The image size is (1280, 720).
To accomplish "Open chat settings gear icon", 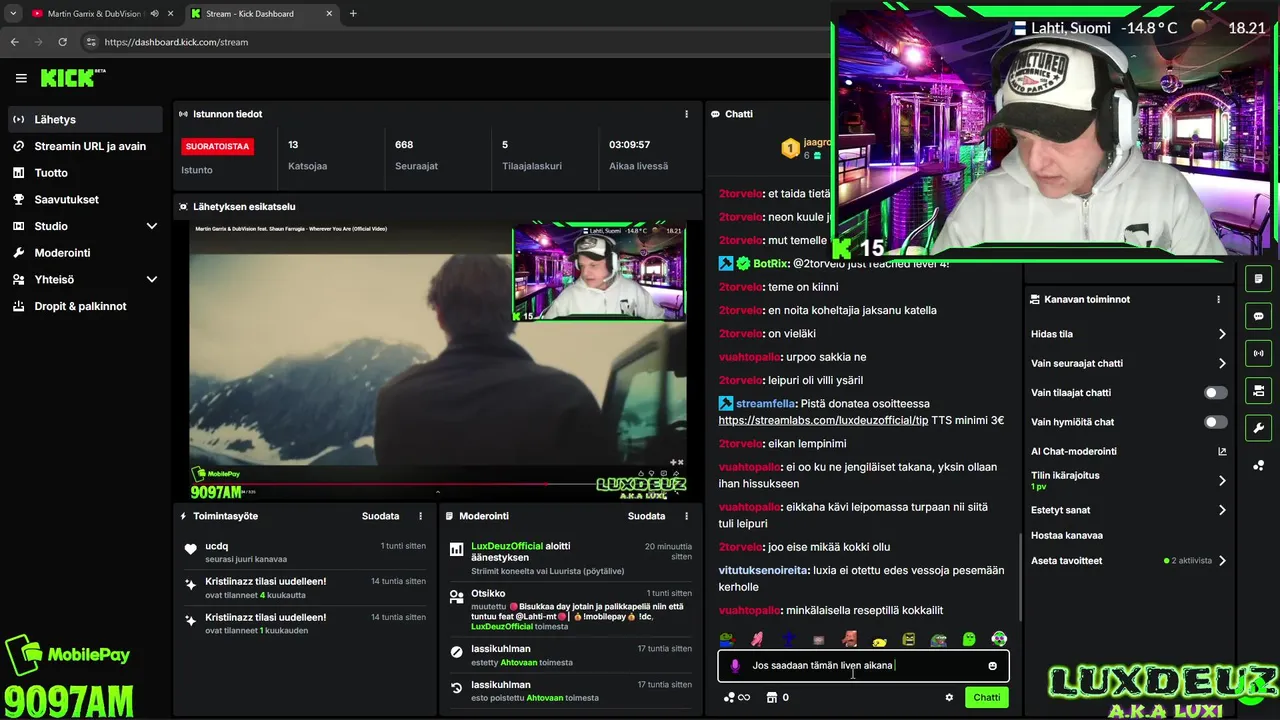I will 949,697.
